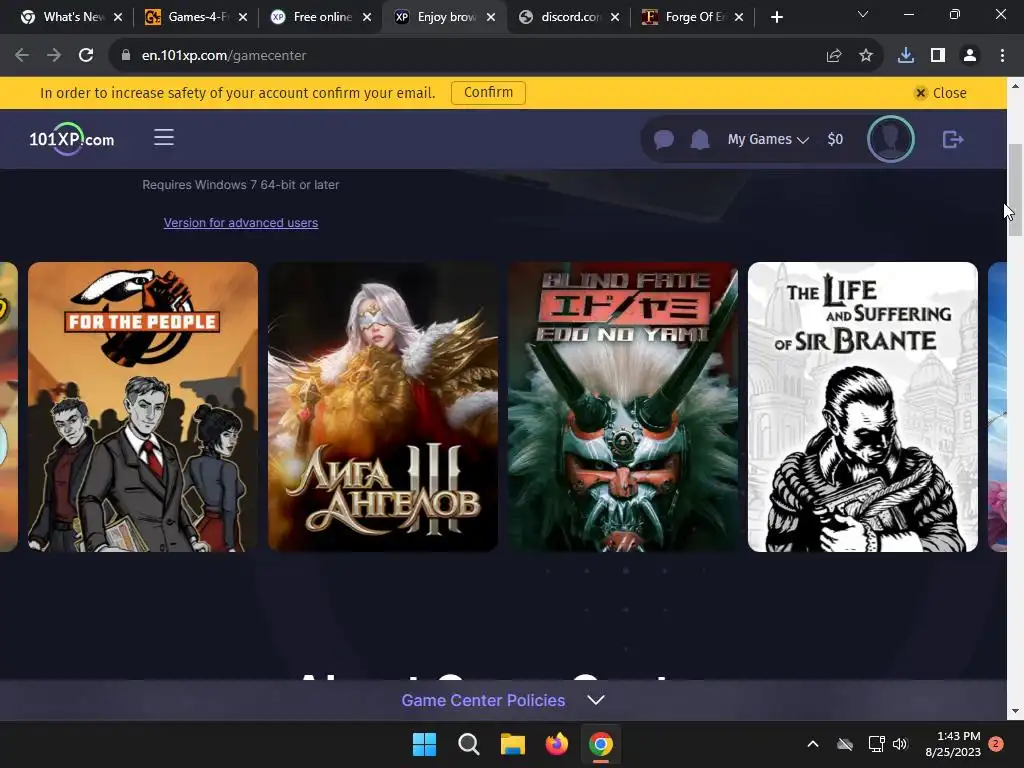1024x768 pixels.
Task: Reload the current page
Action: click(x=86, y=56)
